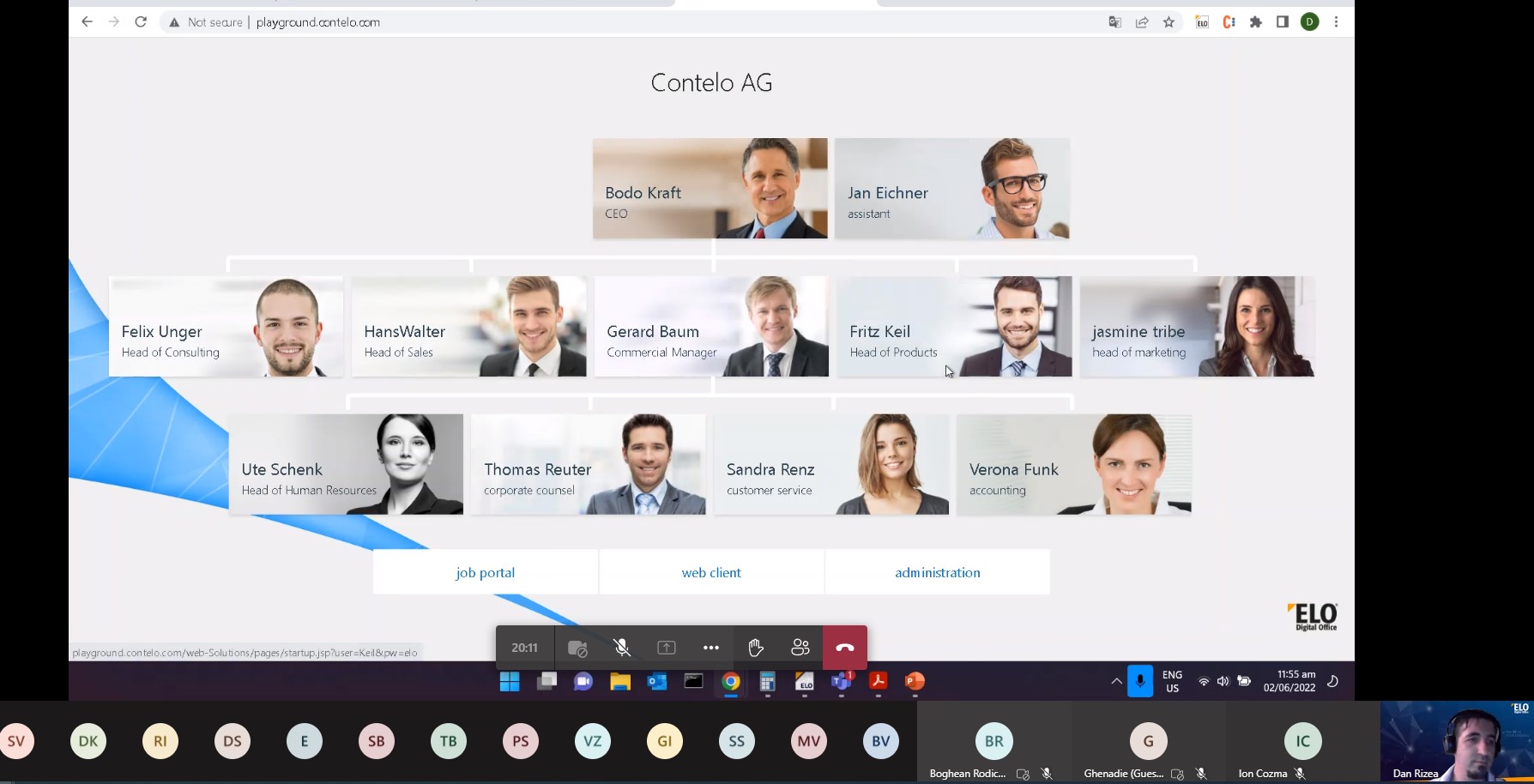Expand hidden system tray icons
The image size is (1534, 784).
pyautogui.click(x=1116, y=681)
